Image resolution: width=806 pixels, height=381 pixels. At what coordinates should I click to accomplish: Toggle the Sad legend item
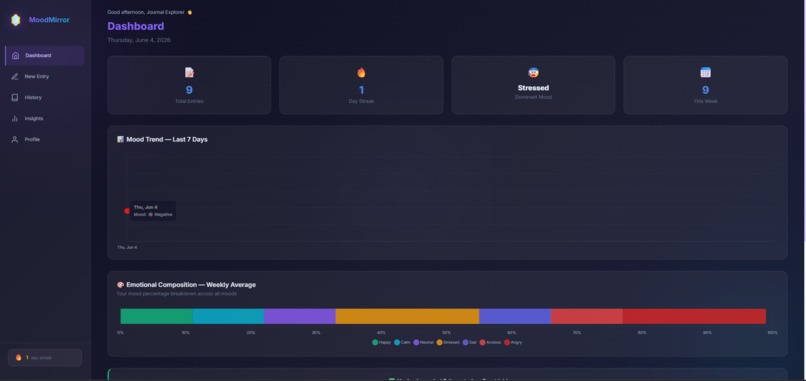(469, 342)
